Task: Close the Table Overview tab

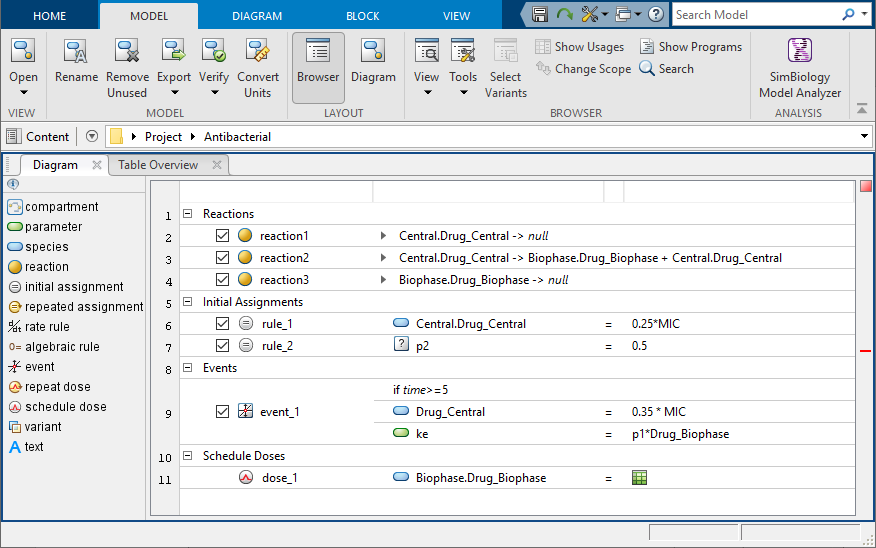Action: (x=217, y=165)
